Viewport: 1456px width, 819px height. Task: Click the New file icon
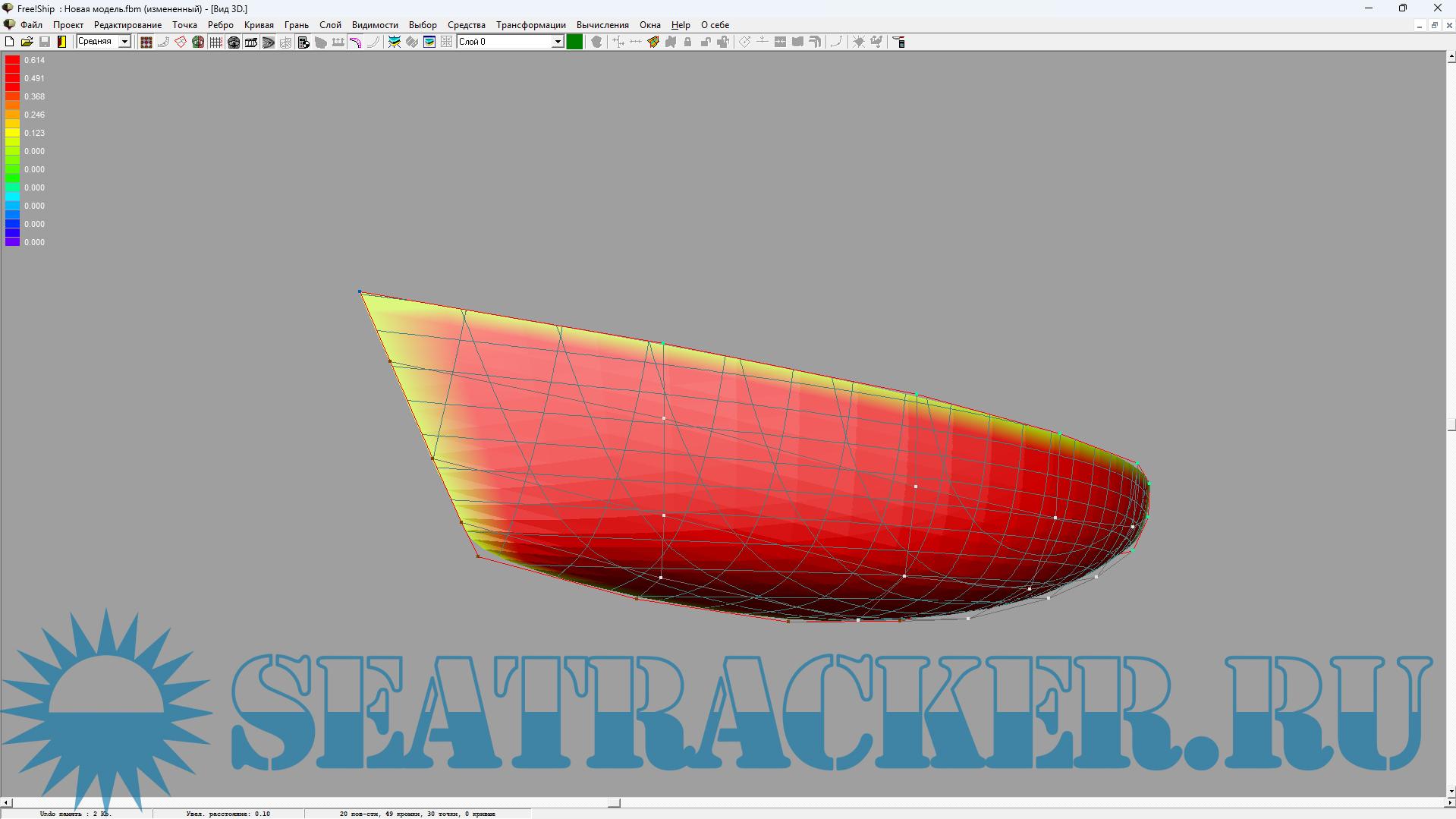10,42
